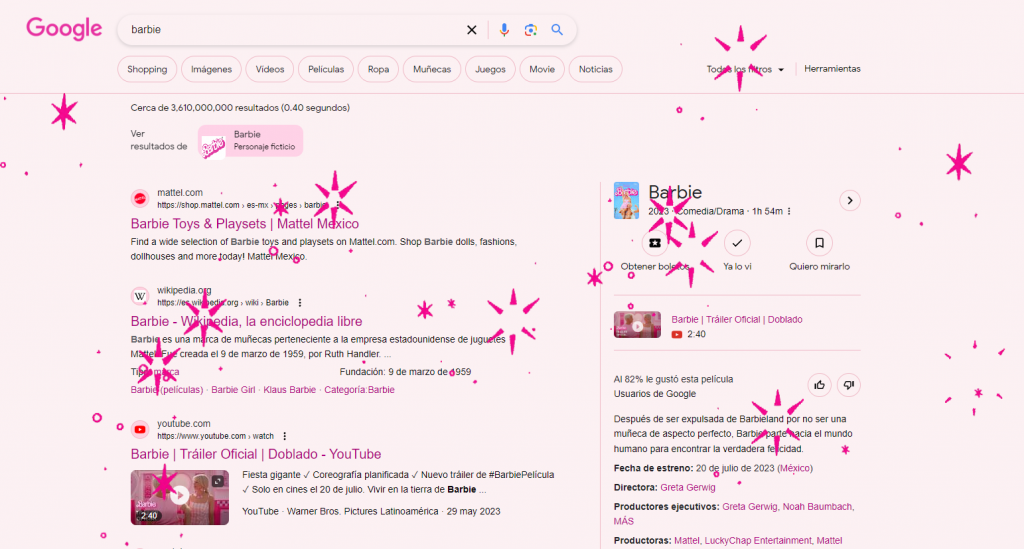Viewport: 1024px width, 549px height.
Task: Open more options beside 1h 54m
Action: click(789, 212)
